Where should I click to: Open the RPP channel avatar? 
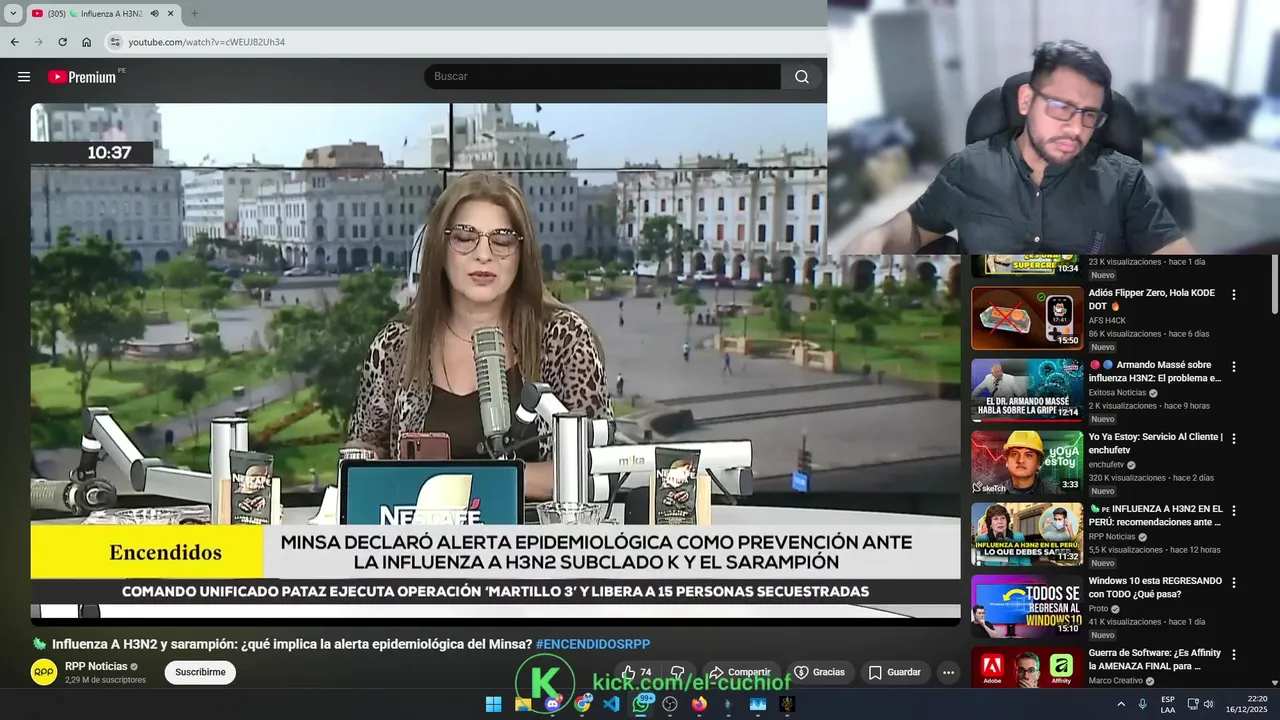click(x=44, y=672)
